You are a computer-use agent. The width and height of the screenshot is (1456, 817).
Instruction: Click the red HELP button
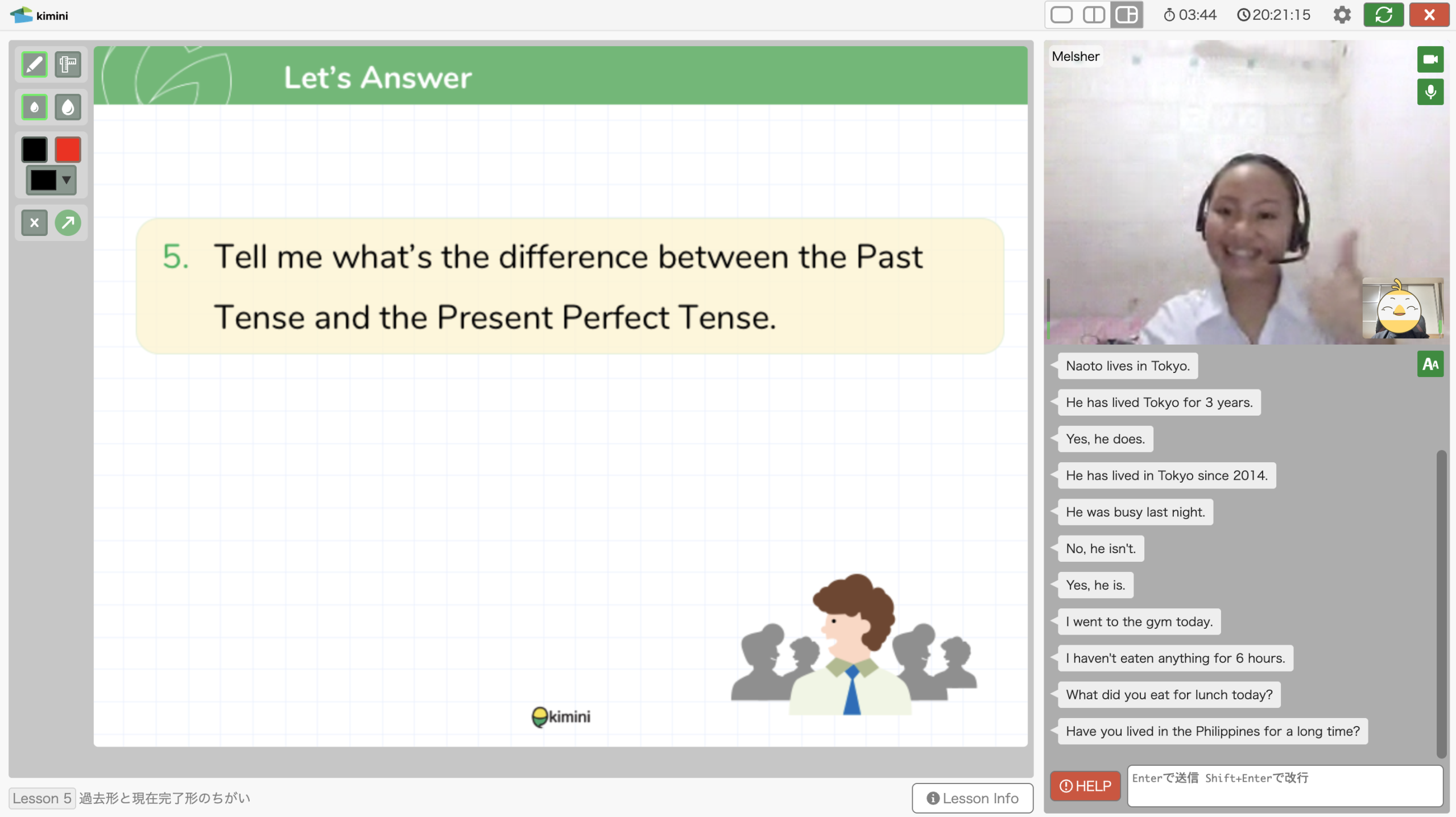point(1085,786)
